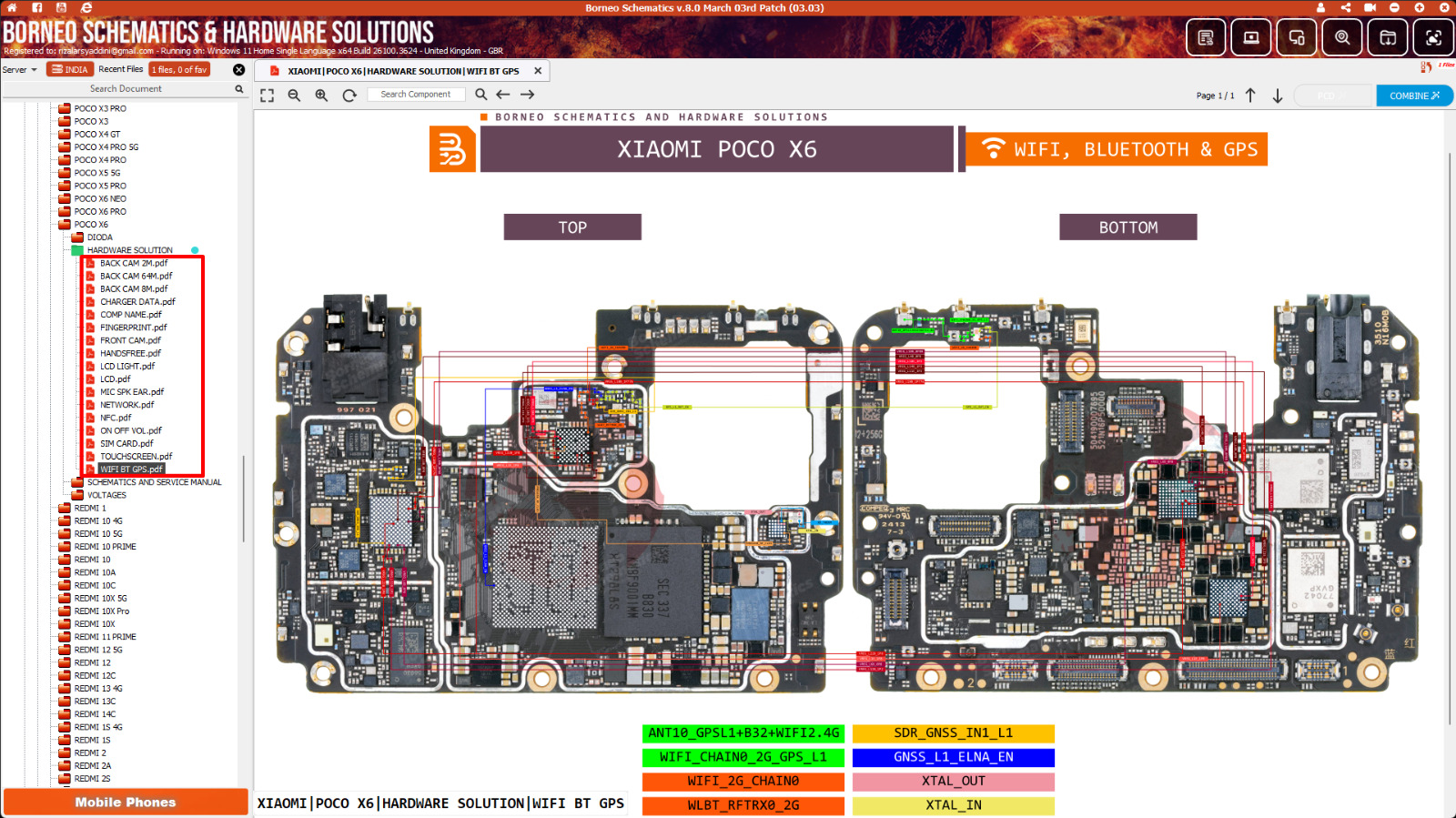1456x818 pixels.
Task: Open the laptop schematics tool button
Action: (1251, 37)
